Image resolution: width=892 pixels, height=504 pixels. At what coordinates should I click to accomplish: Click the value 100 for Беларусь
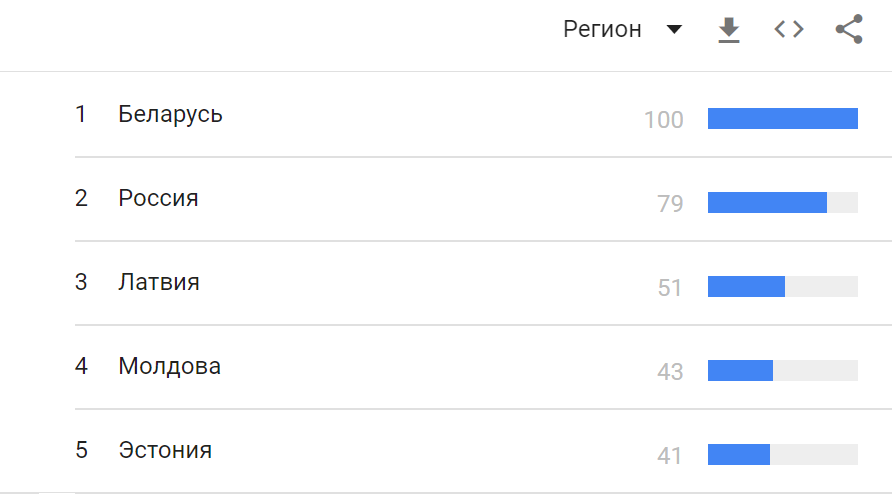pos(663,120)
